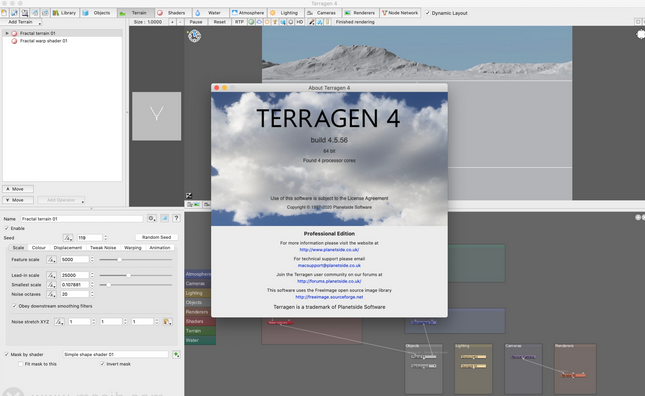Toggle the RTP ray-traced preview button
This screenshot has width=645, height=396.
click(x=239, y=22)
